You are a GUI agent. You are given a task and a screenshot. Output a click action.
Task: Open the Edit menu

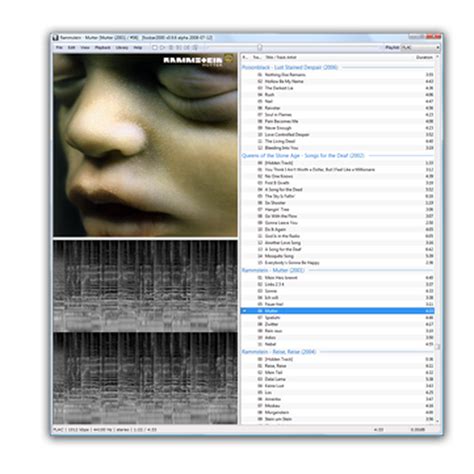(71, 48)
